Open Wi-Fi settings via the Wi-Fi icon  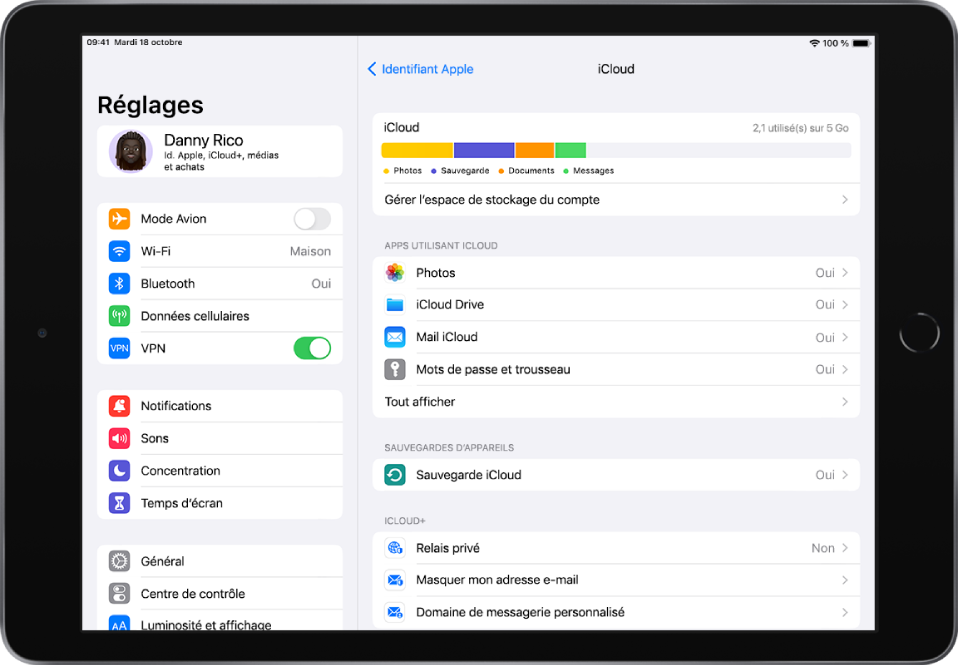pos(119,250)
